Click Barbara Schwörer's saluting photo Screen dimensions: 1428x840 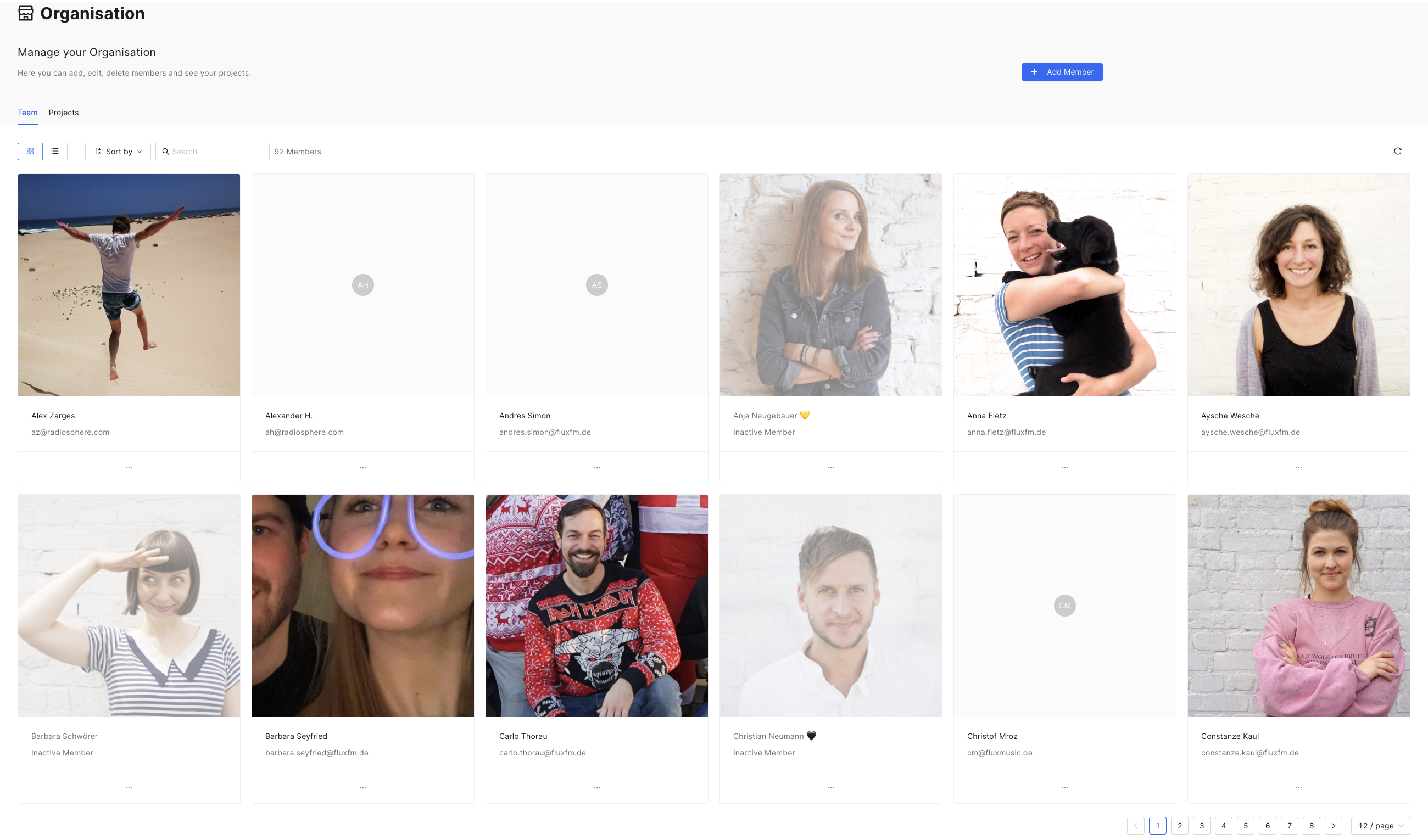(x=129, y=606)
